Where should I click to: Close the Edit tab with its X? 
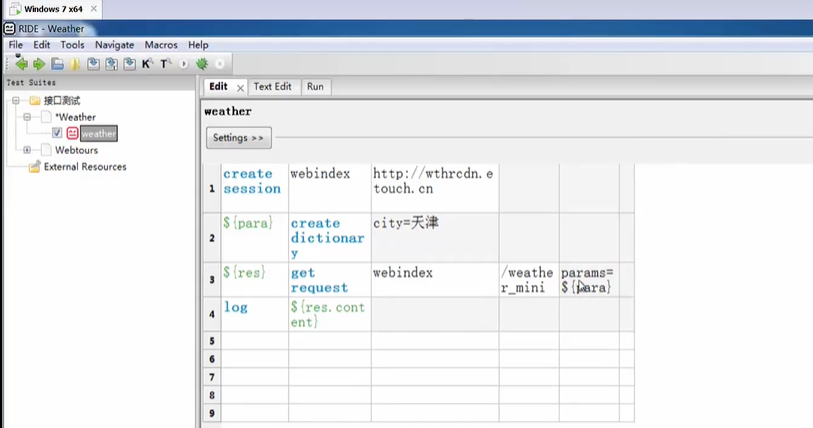point(241,88)
